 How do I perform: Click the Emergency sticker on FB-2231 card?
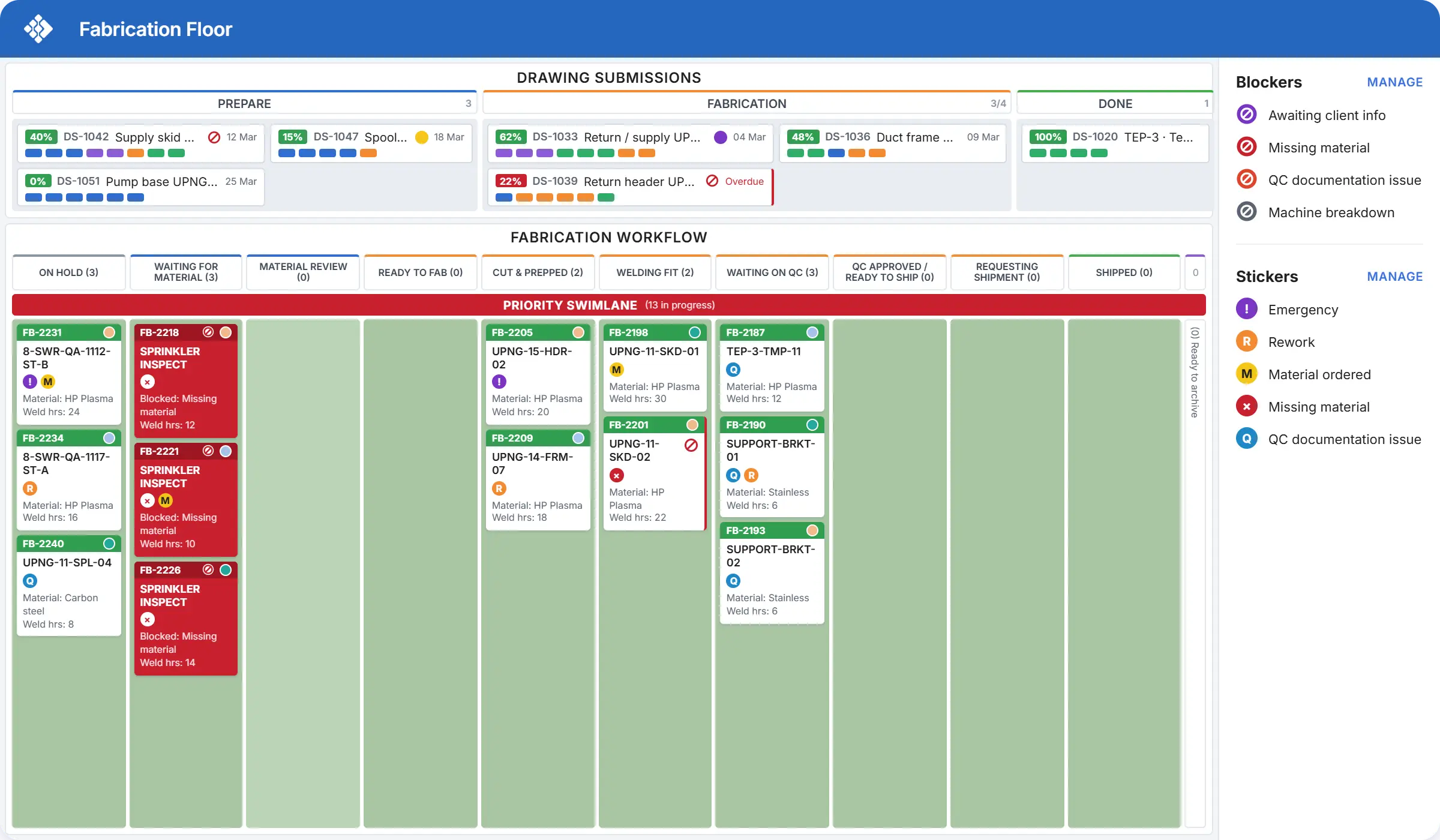point(30,382)
